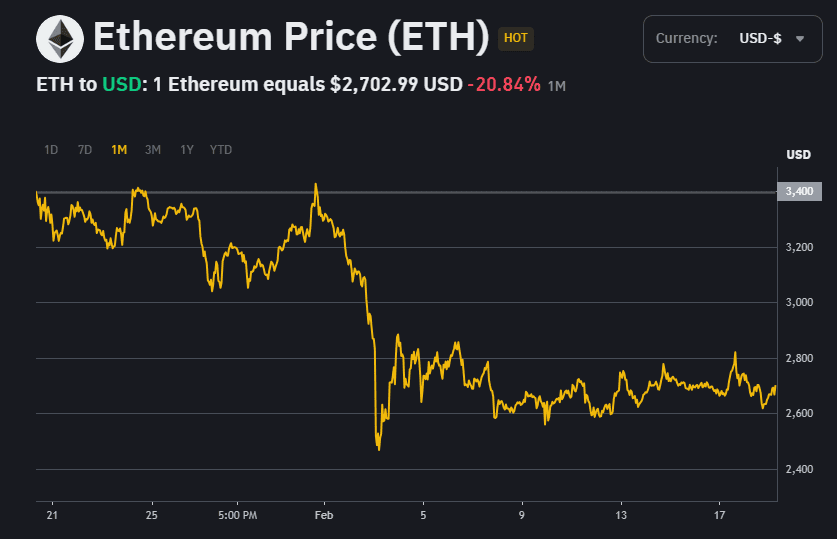Switch chart to YTD range
This screenshot has height=539, width=837.
coord(221,150)
